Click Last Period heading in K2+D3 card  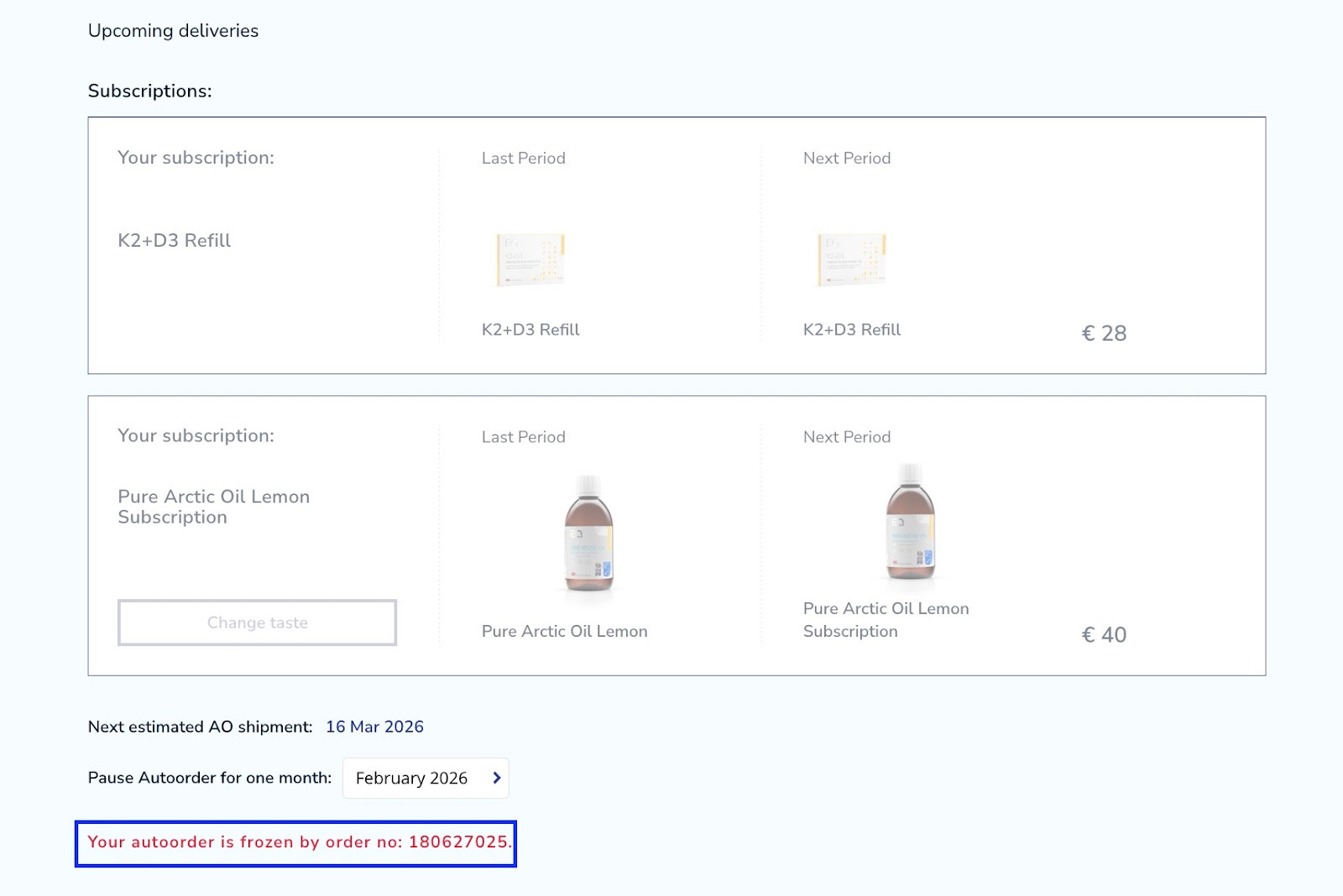coord(523,158)
